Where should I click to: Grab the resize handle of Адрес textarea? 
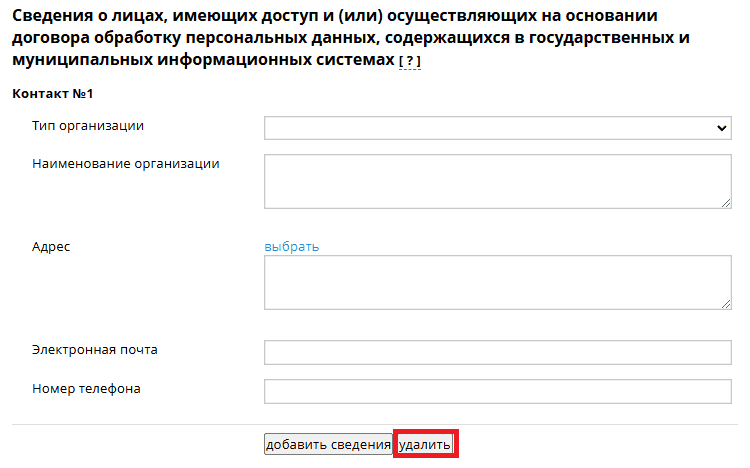click(x=726, y=303)
